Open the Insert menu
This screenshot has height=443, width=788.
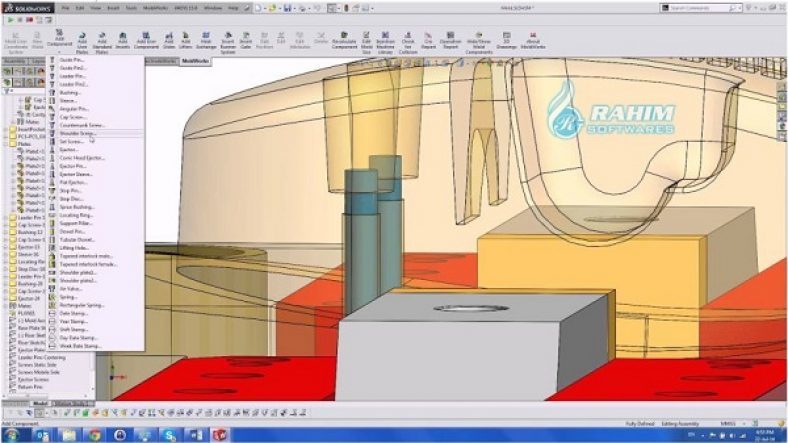click(x=113, y=8)
